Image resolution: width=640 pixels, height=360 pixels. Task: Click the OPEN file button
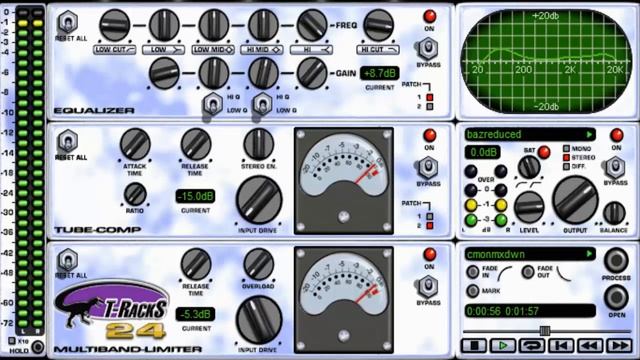(x=616, y=297)
